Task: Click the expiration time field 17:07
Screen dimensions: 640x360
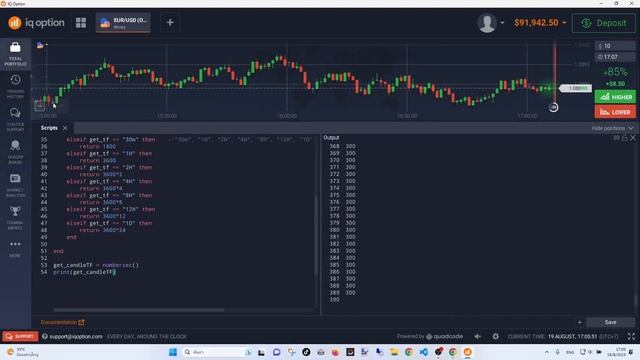Action: [x=615, y=57]
